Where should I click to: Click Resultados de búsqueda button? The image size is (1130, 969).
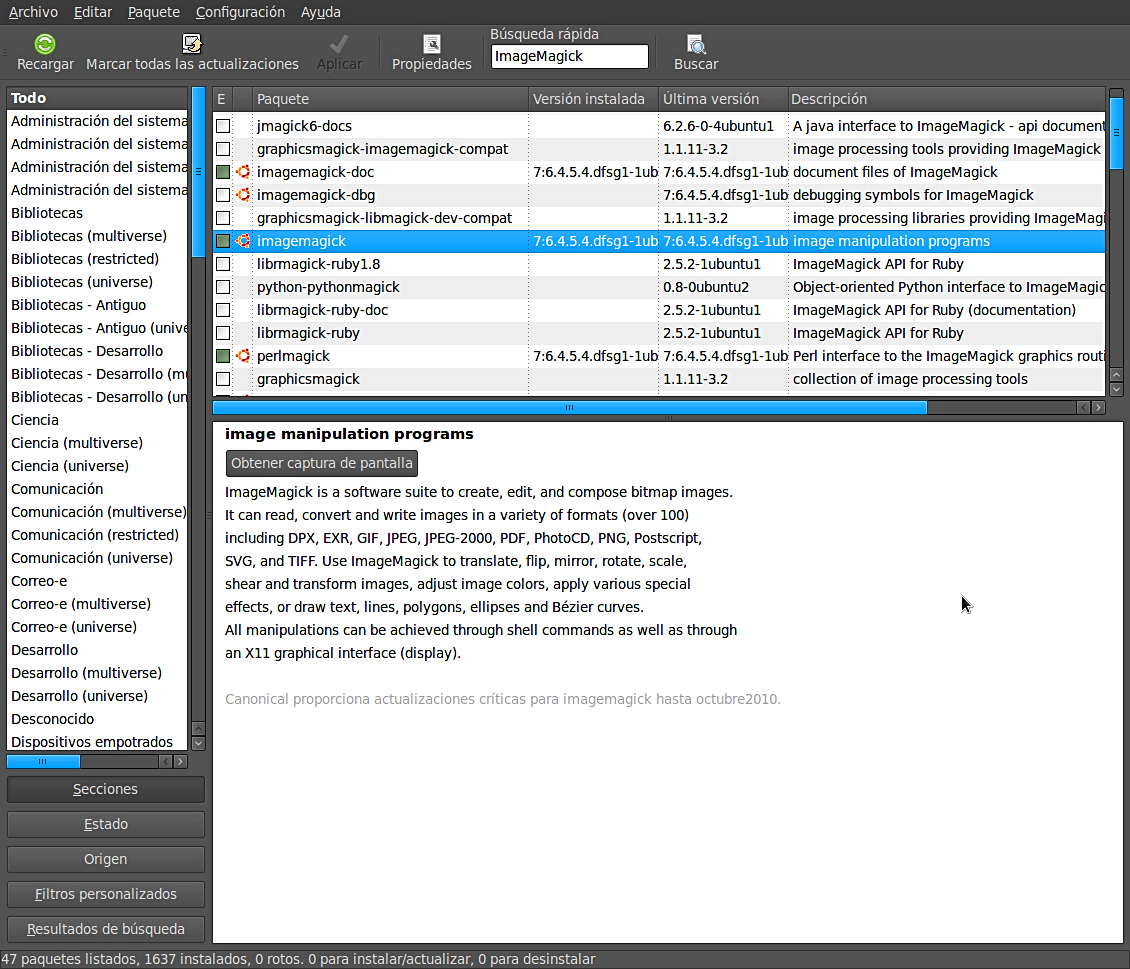(x=105, y=929)
